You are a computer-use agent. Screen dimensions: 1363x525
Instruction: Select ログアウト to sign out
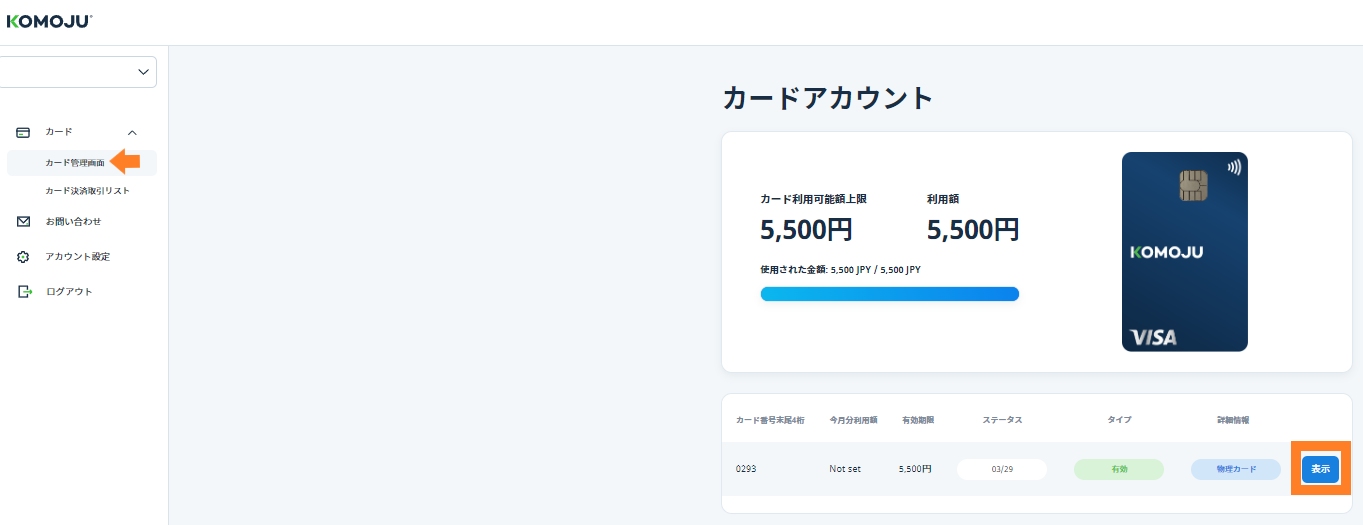(x=69, y=292)
